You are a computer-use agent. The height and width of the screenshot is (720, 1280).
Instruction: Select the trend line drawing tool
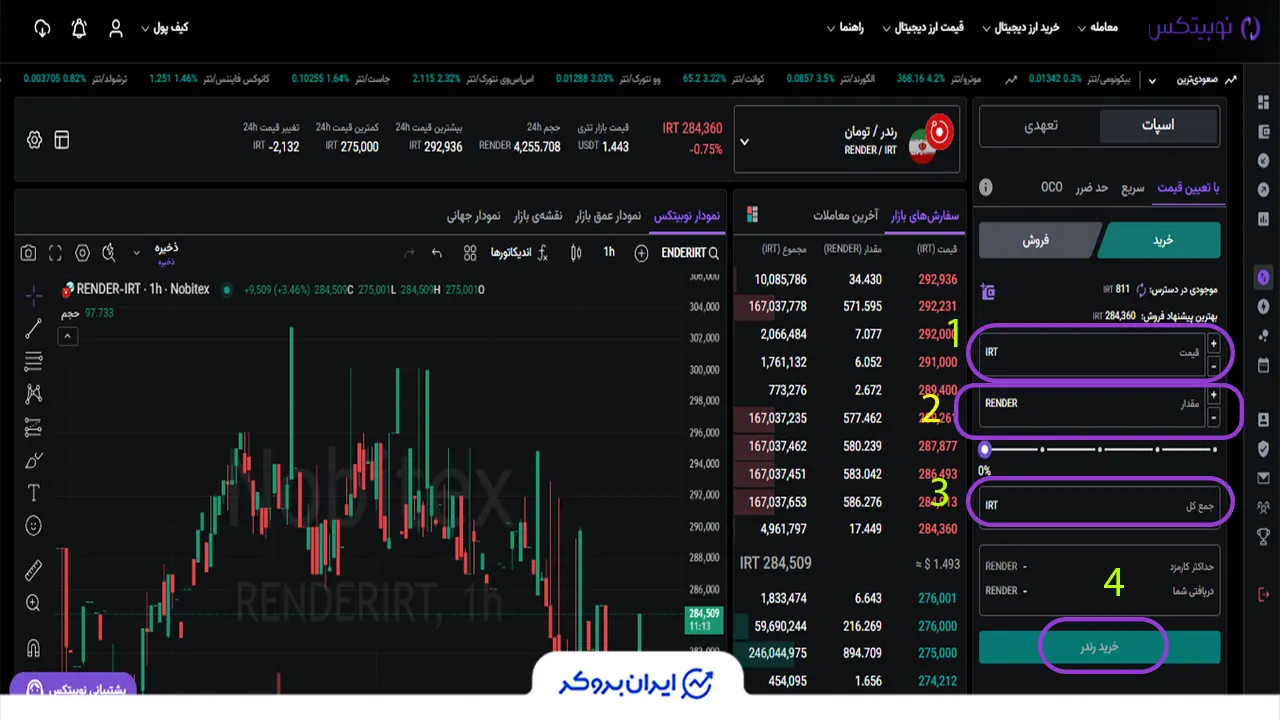[x=34, y=327]
